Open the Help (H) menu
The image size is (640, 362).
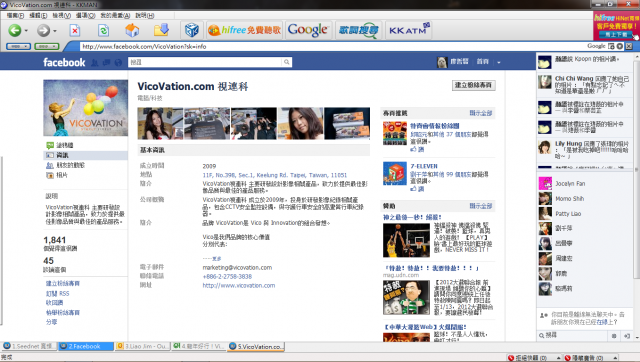click(x=144, y=16)
